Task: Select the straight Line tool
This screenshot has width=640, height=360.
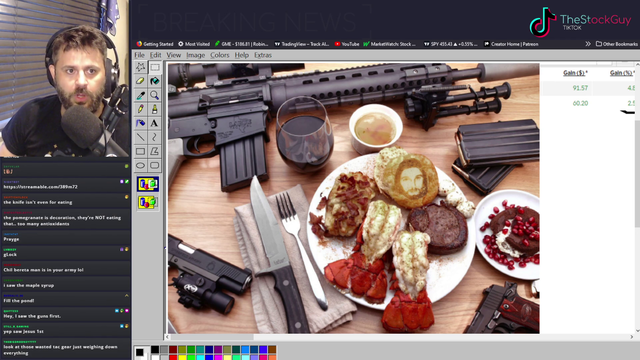Action: coord(140,137)
